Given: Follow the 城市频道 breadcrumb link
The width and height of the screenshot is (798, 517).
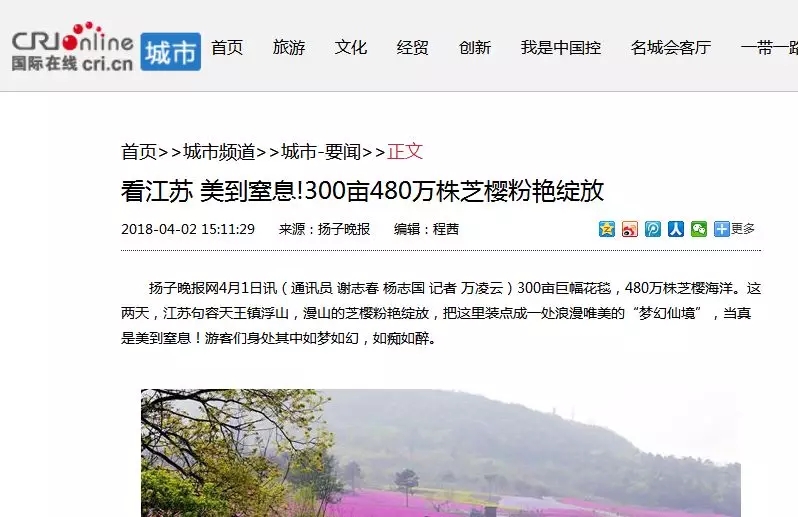Looking at the screenshot, I should [x=219, y=152].
